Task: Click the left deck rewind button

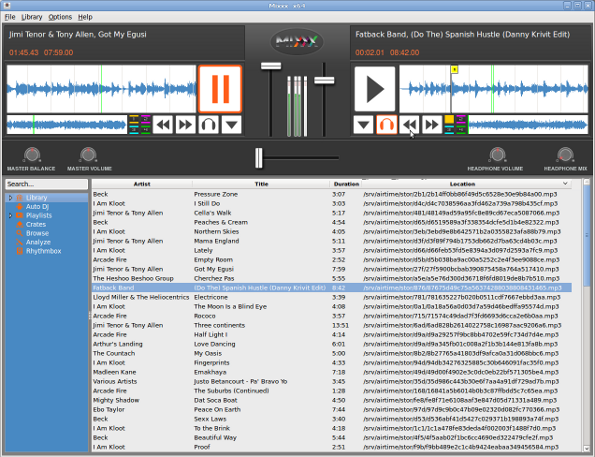Action: [x=163, y=124]
